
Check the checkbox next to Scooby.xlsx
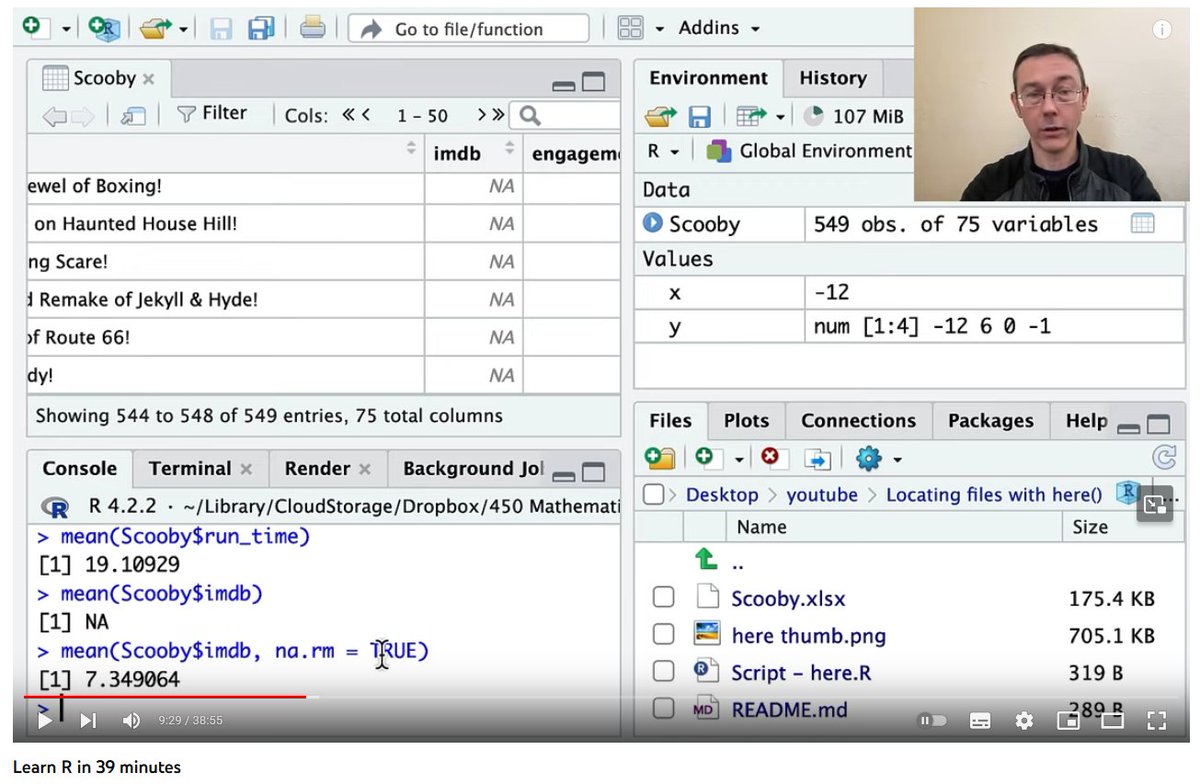click(663, 596)
